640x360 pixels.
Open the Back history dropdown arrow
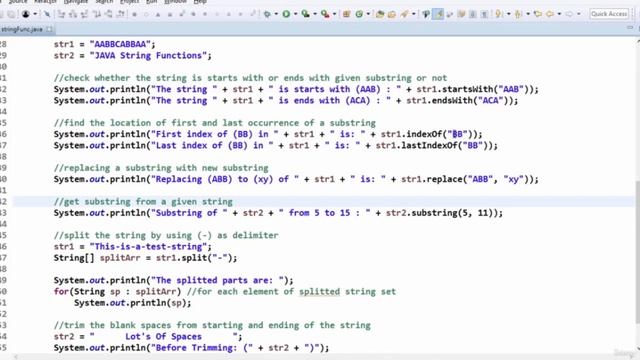559,14
